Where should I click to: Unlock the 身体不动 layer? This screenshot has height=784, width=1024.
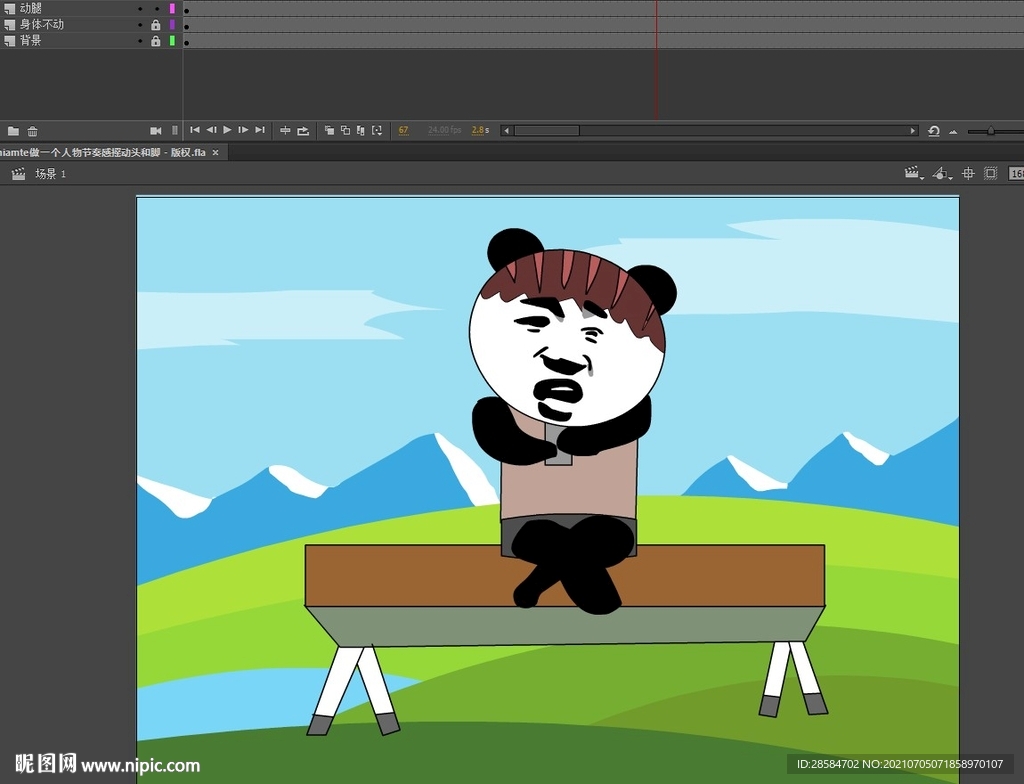click(x=155, y=25)
